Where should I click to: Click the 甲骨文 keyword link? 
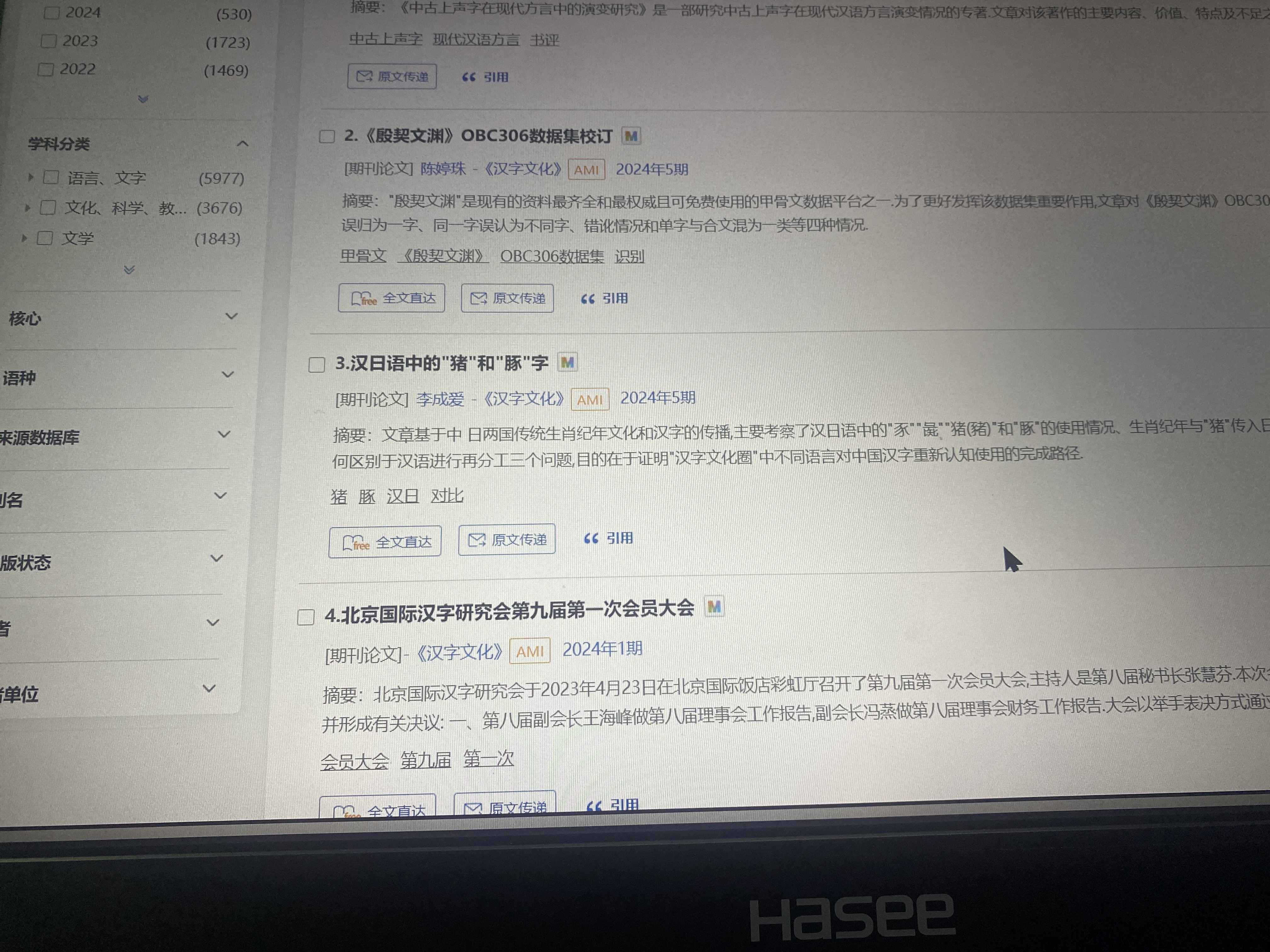pyautogui.click(x=363, y=256)
